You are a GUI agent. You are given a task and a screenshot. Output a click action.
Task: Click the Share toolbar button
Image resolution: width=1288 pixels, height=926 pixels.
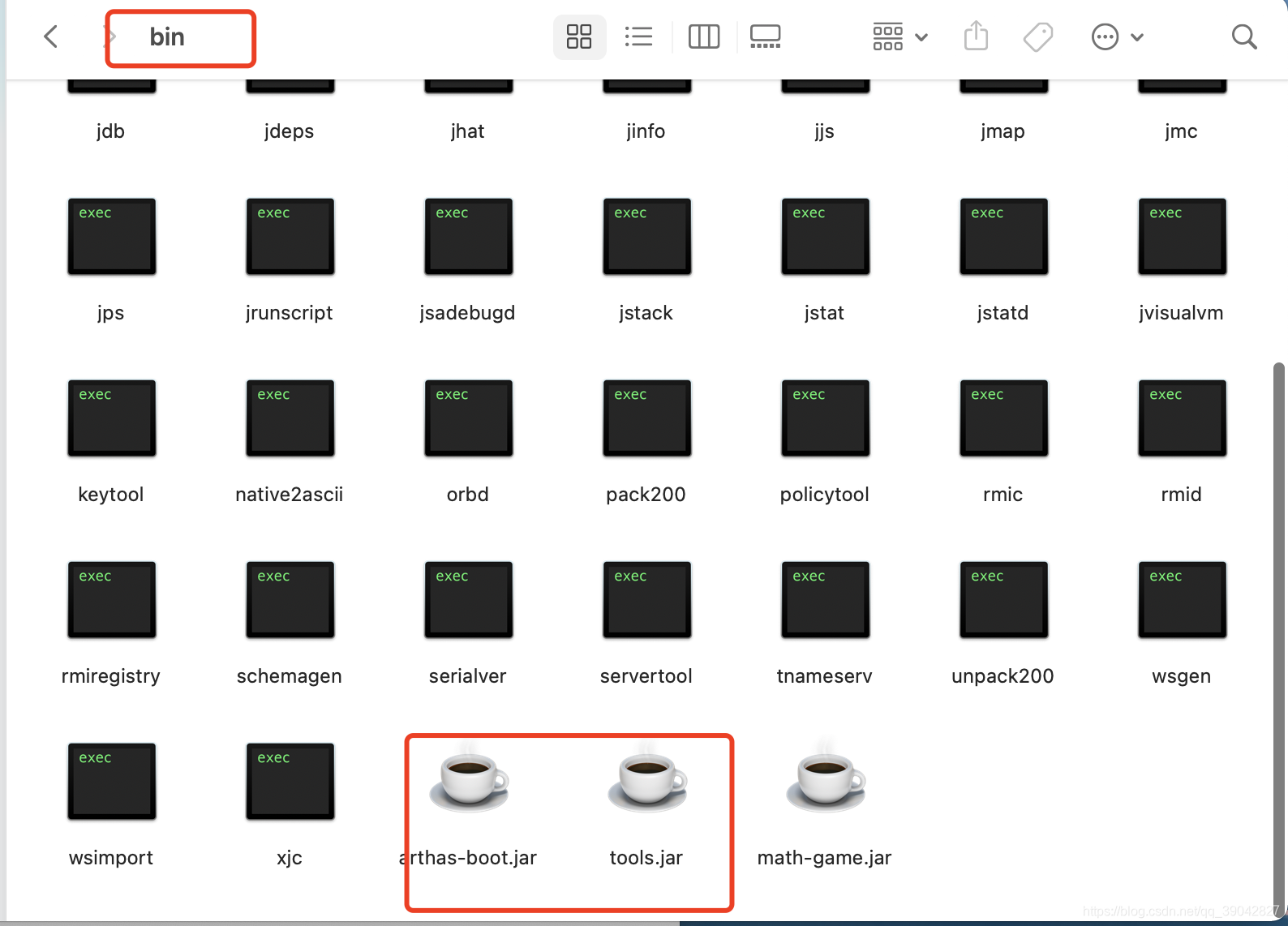[x=976, y=36]
